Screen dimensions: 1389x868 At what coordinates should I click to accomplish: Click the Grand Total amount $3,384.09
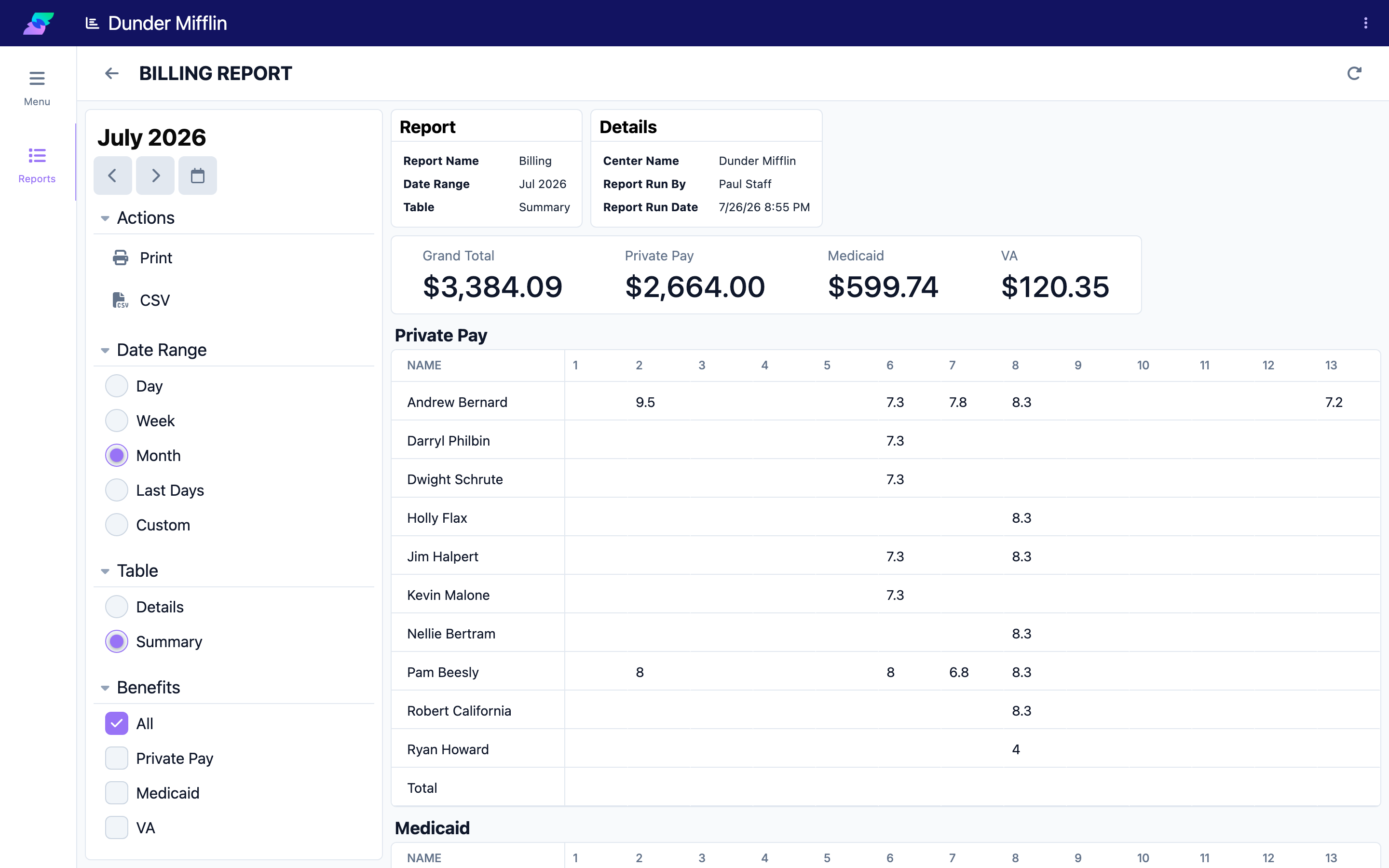click(x=492, y=286)
